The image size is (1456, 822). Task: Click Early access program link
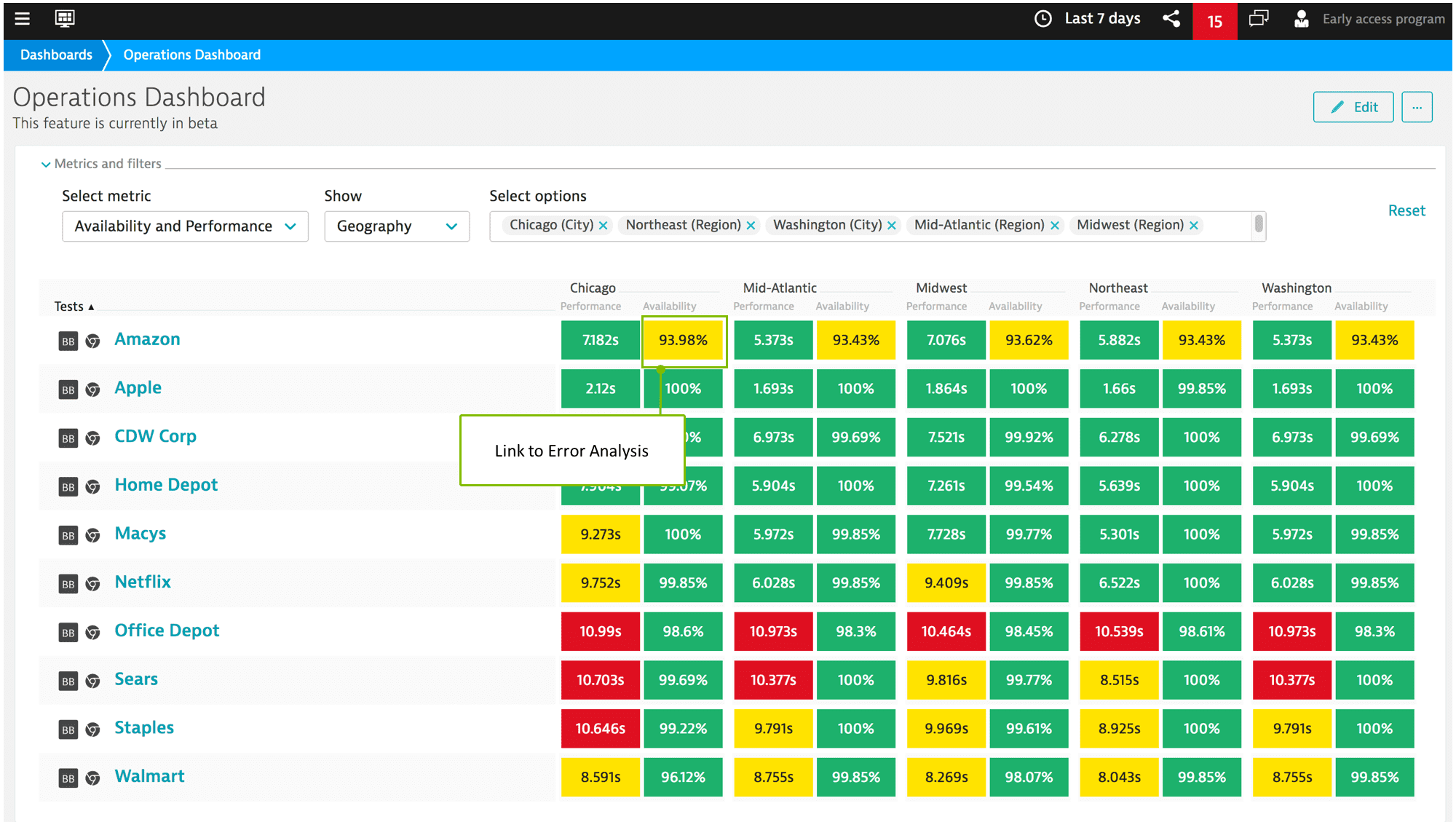[x=1383, y=19]
